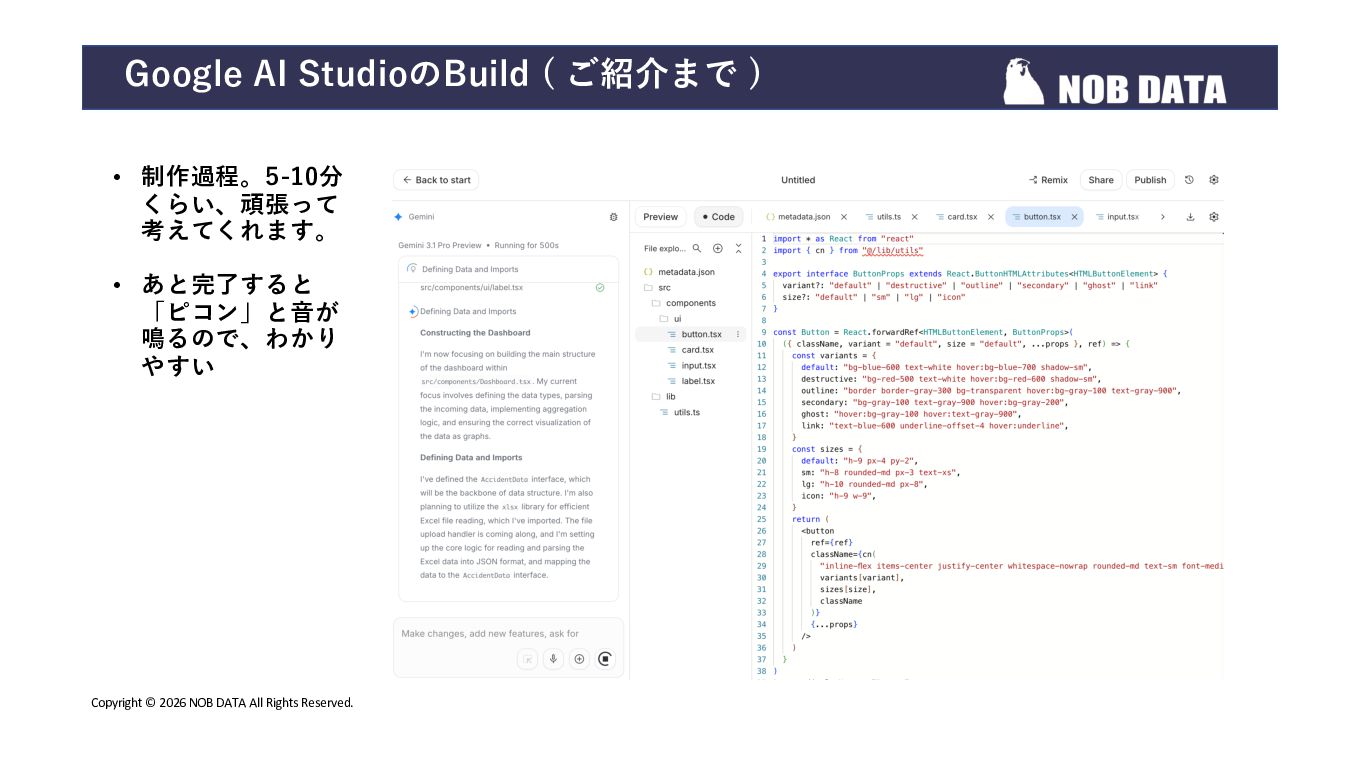This screenshot has height=765, width=1361.
Task: Click the "@/lib/utils" import string
Action: (x=892, y=251)
